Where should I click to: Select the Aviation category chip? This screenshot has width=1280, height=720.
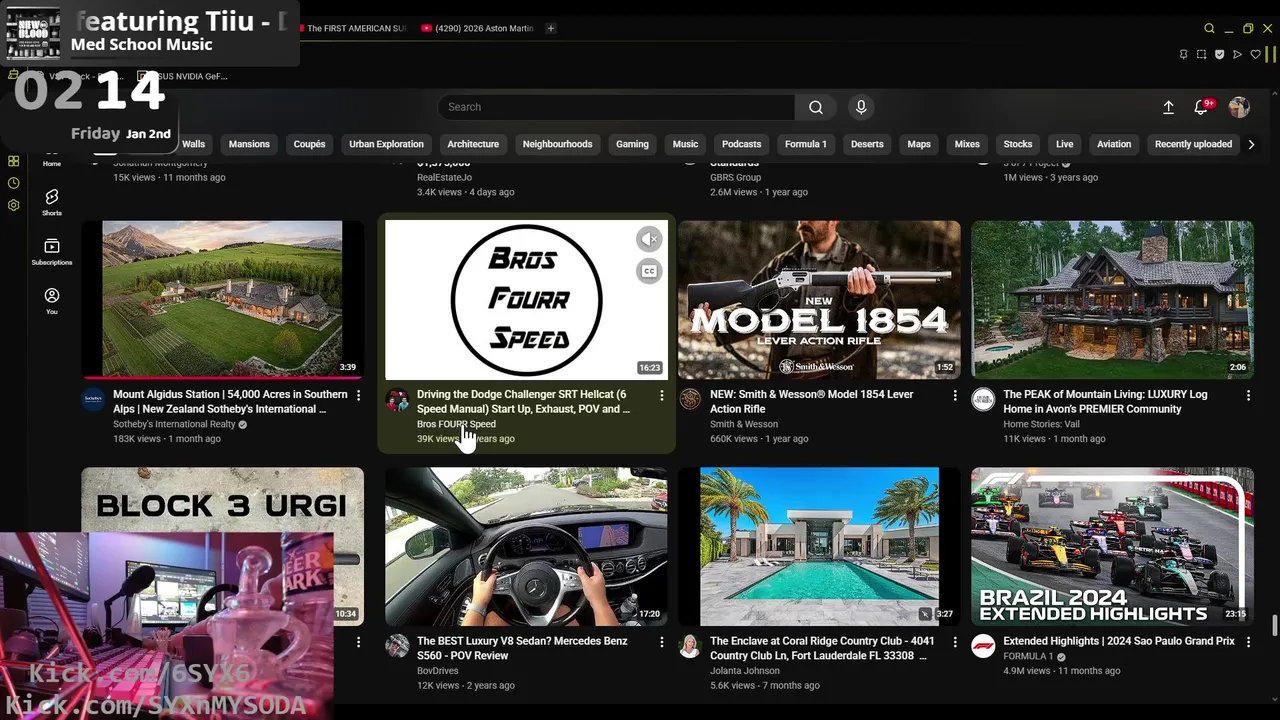point(1113,144)
